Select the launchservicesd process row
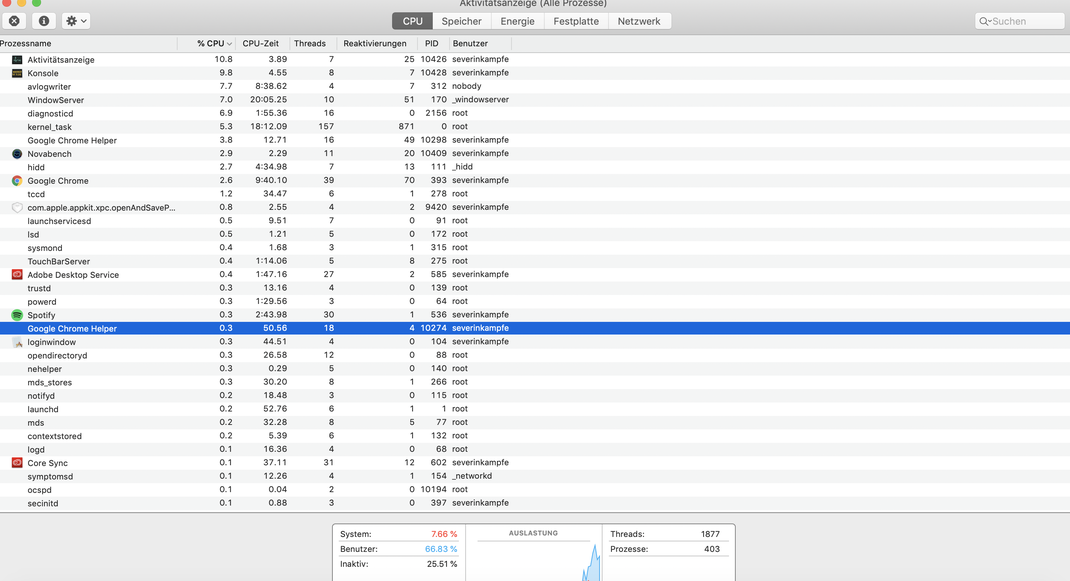 click(x=535, y=221)
